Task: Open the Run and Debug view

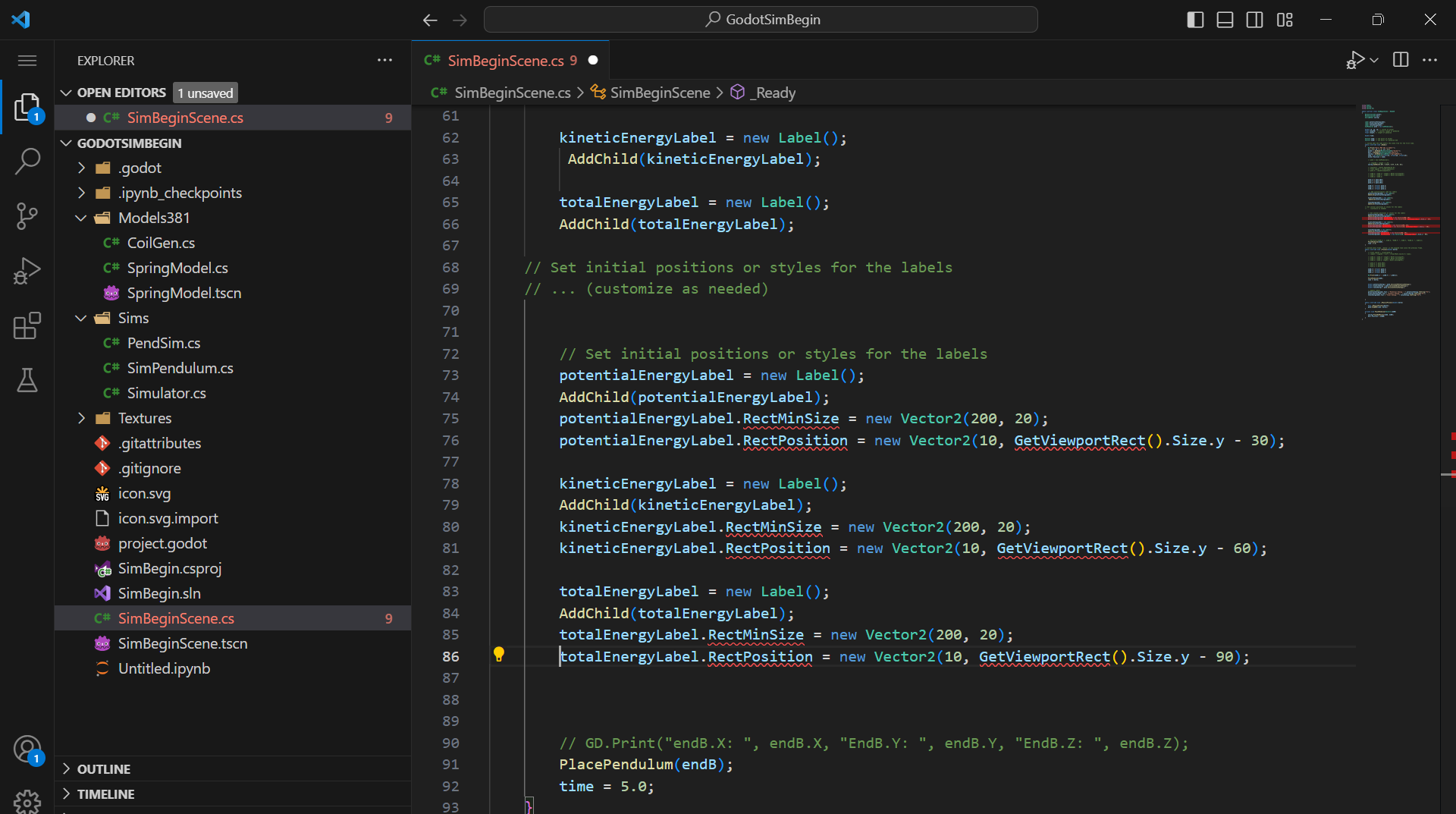Action: pyautogui.click(x=27, y=271)
